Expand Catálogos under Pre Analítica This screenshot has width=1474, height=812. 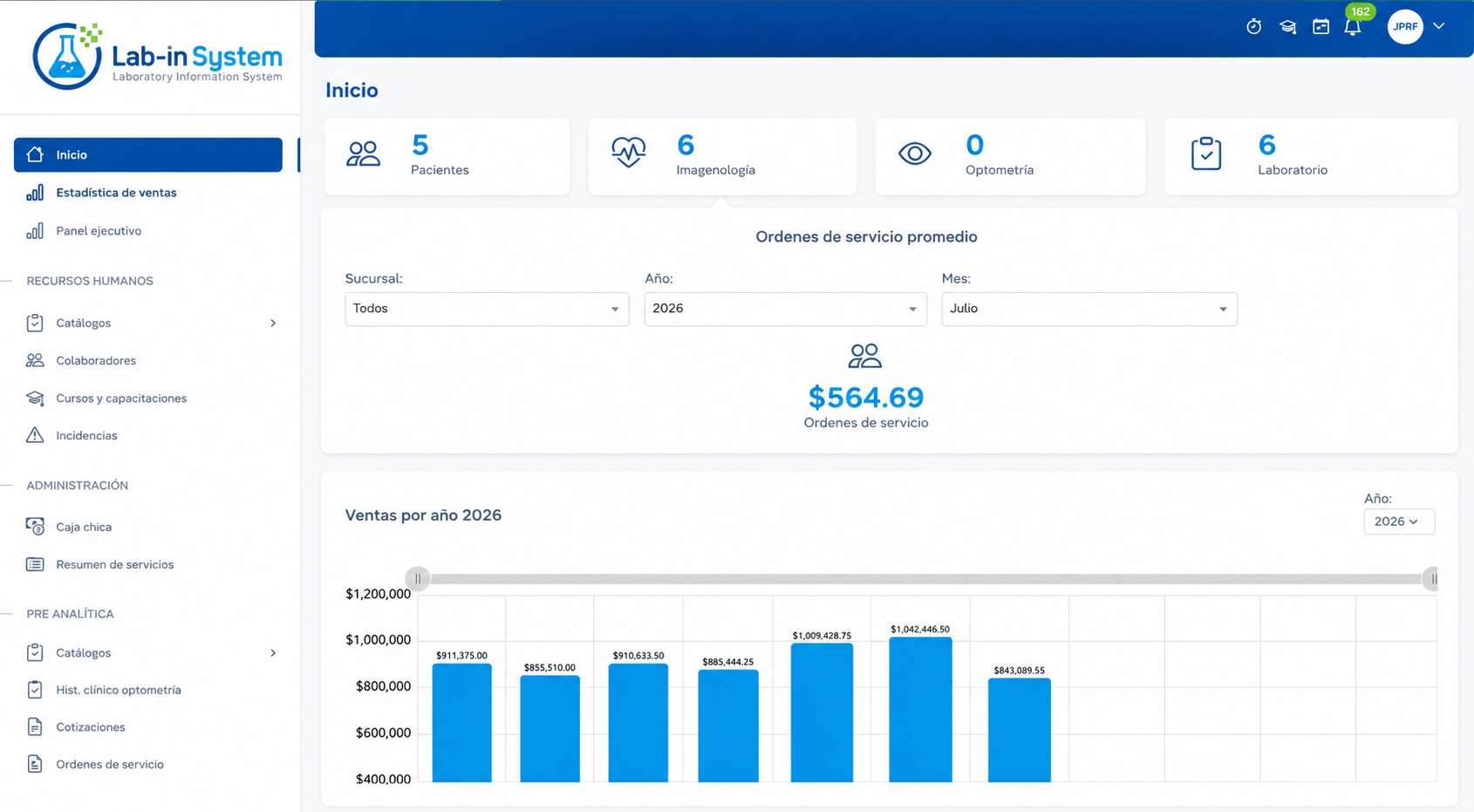click(148, 652)
